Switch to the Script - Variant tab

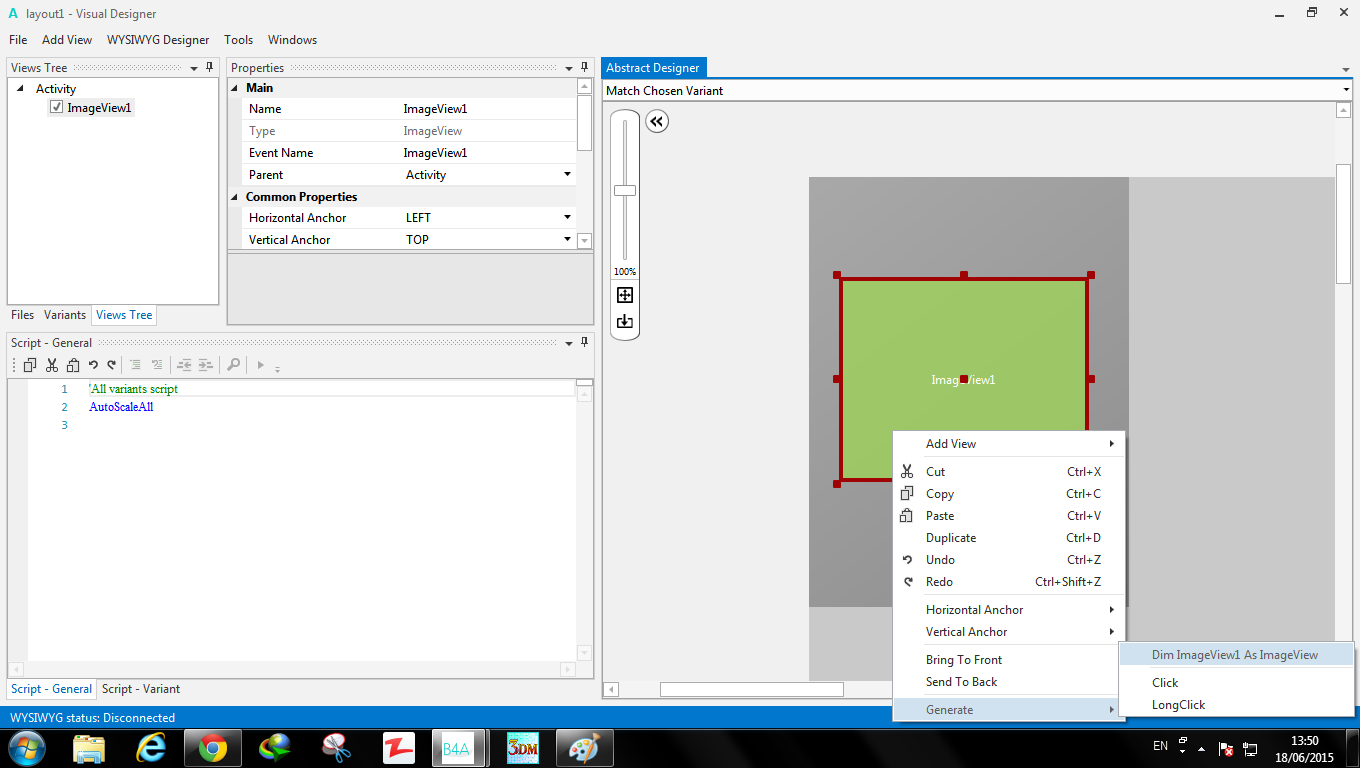141,689
